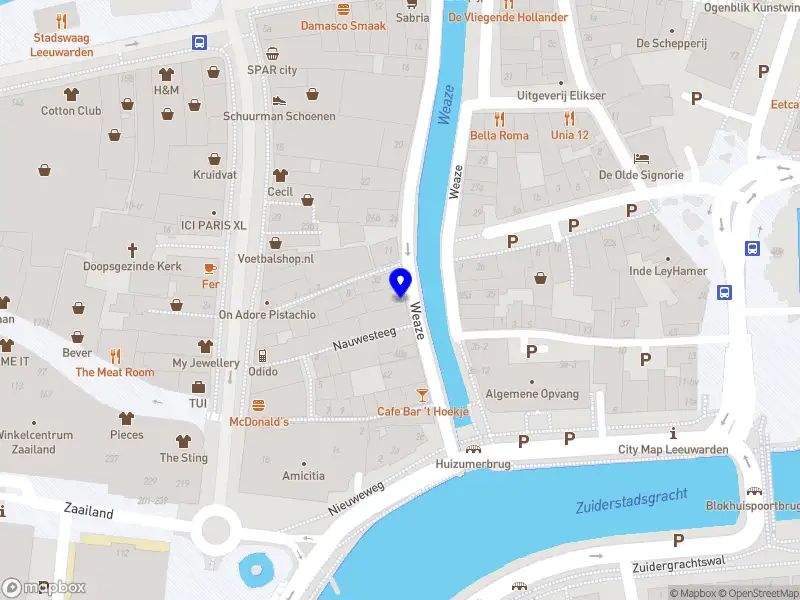The height and width of the screenshot is (600, 800).
Task: Open the Mapbox logo link
Action: pos(43,588)
